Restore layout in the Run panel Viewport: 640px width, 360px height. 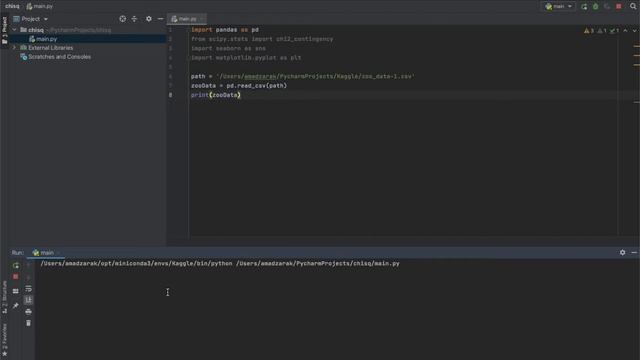tap(16, 291)
